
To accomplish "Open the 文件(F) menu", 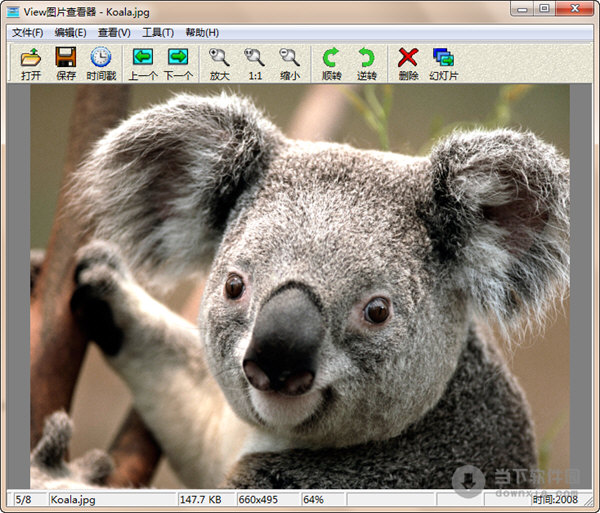I will point(27,33).
